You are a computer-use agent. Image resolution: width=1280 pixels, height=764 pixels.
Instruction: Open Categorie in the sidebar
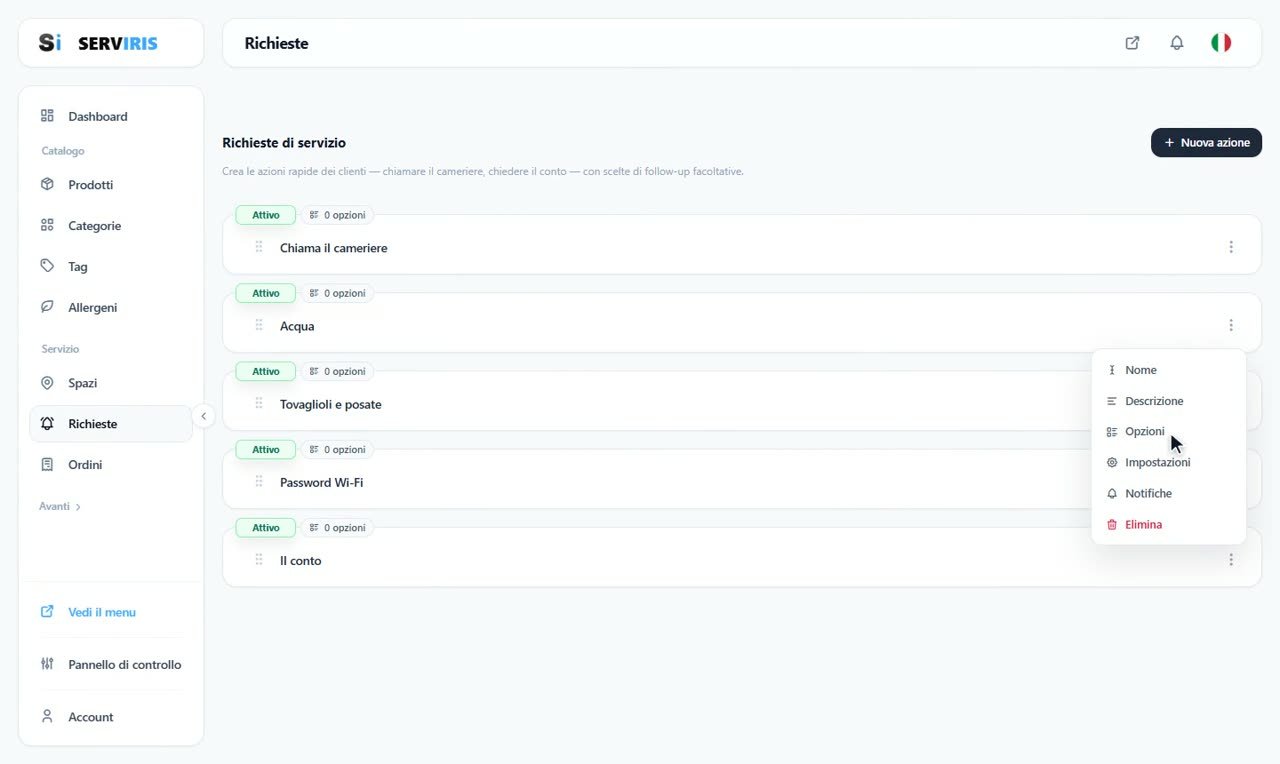pos(111,226)
